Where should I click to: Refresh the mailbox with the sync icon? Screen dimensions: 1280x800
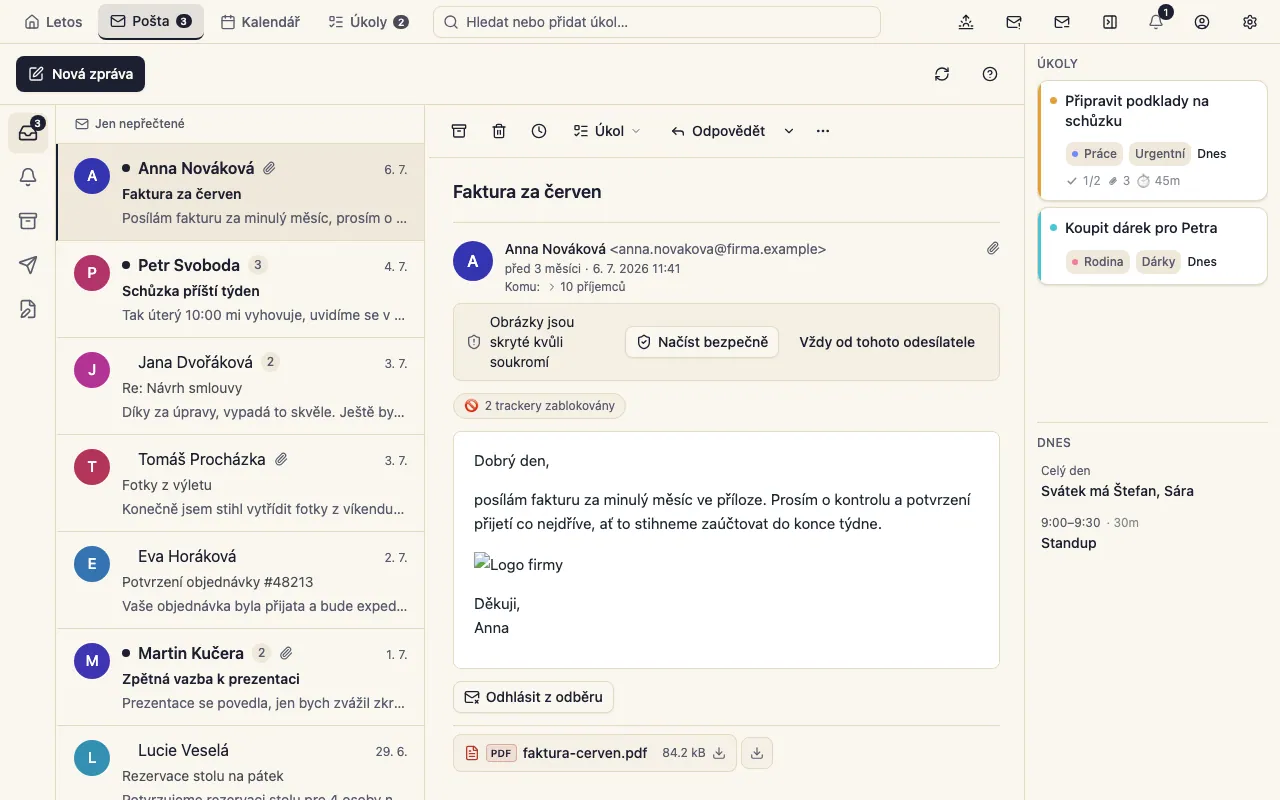(x=942, y=74)
